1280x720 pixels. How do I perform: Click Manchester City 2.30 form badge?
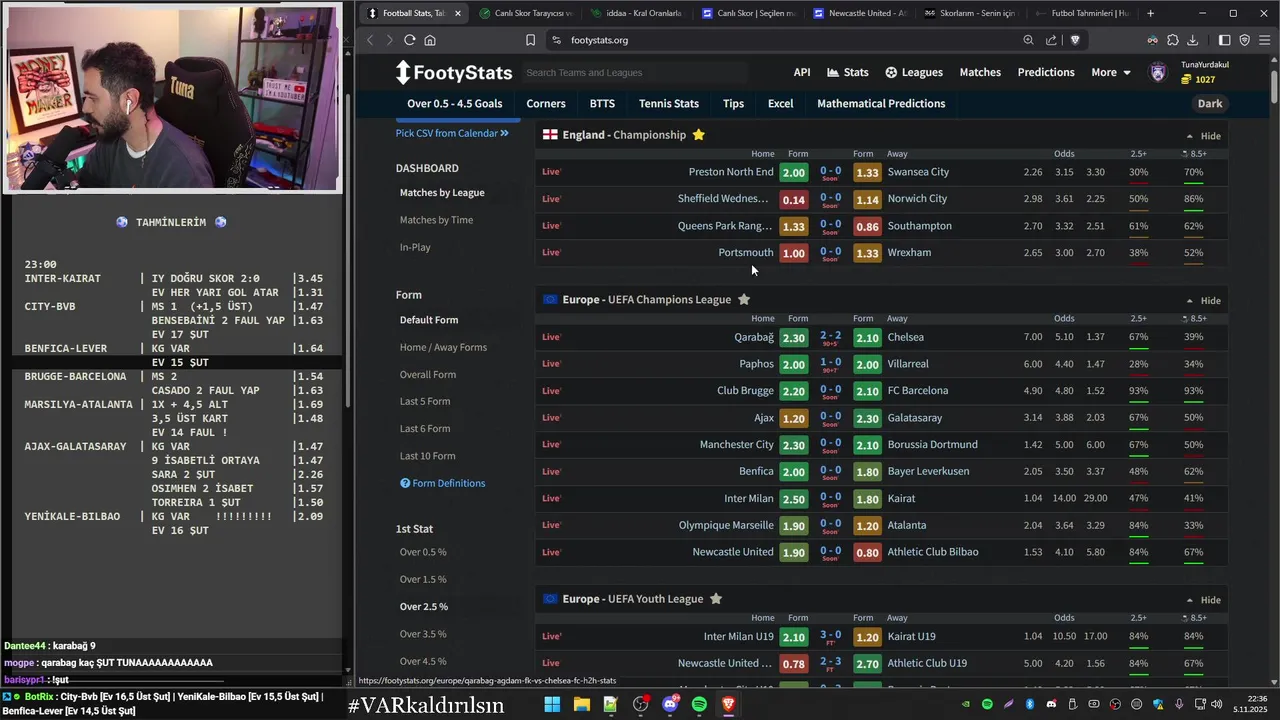794,445
